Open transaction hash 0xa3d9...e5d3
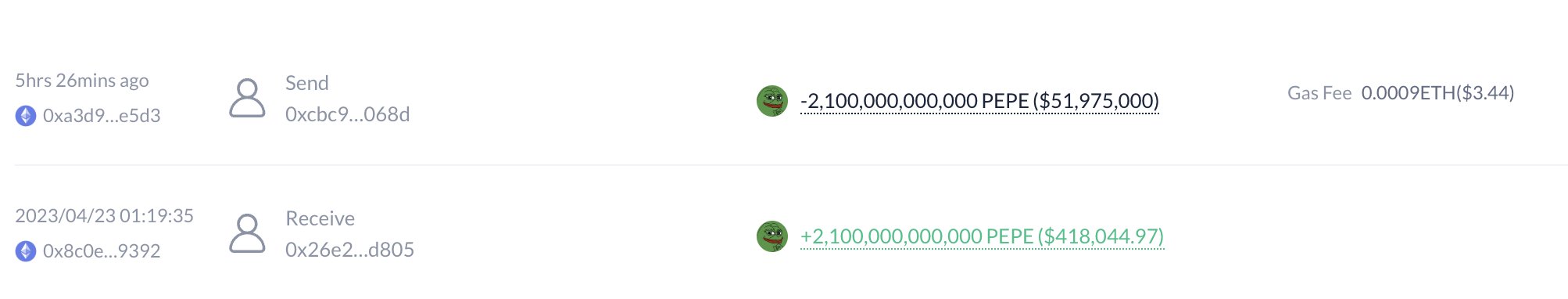This screenshot has height=299, width=1568. (x=102, y=116)
